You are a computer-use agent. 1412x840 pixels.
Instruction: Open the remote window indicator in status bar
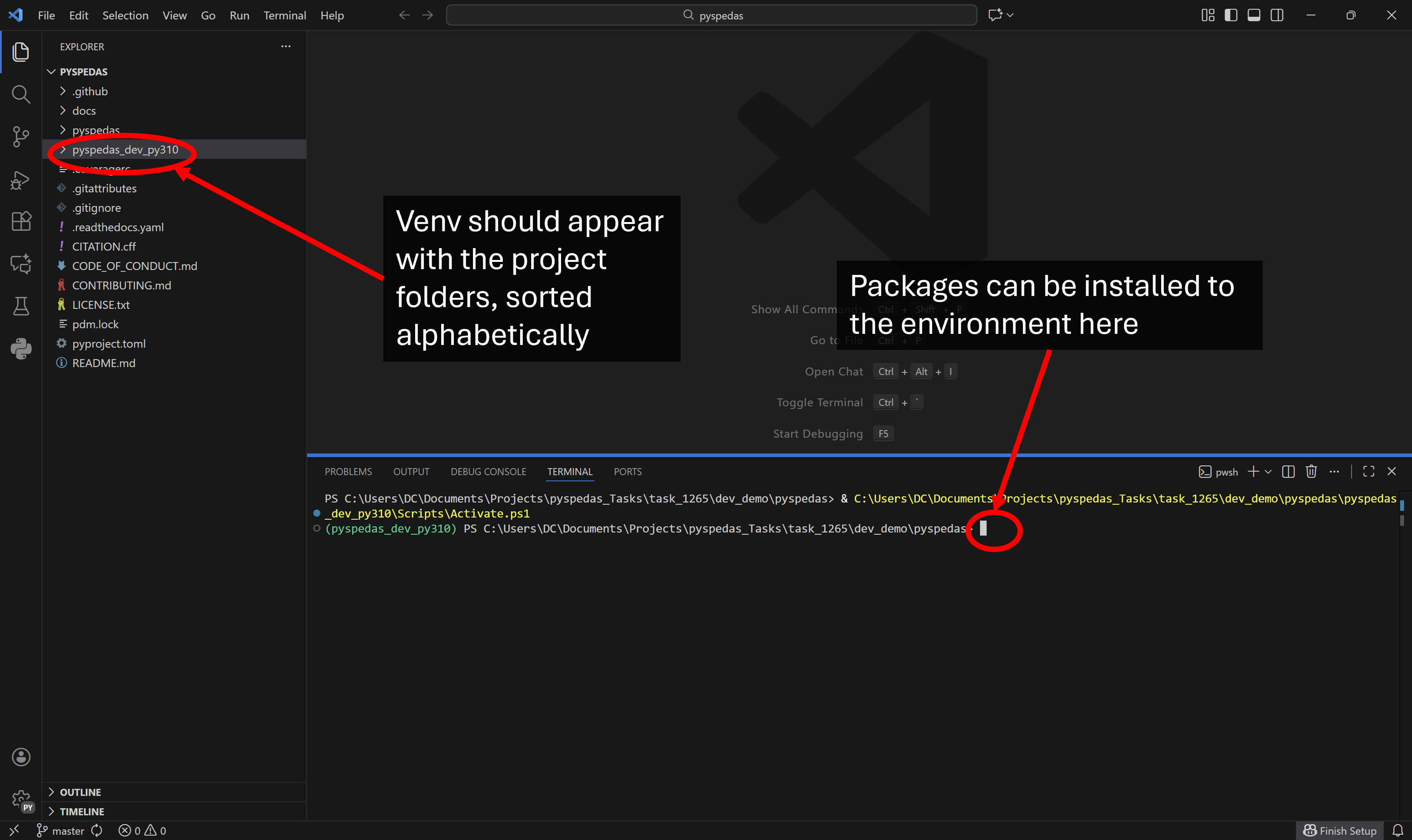click(14, 830)
